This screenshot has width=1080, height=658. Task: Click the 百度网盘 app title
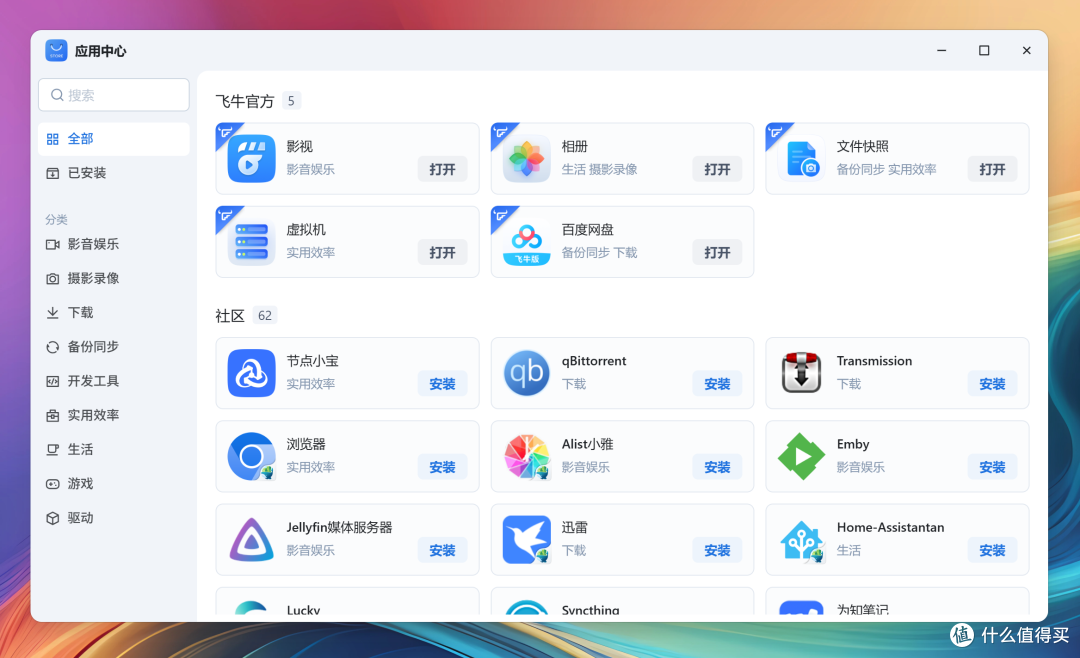(x=587, y=229)
